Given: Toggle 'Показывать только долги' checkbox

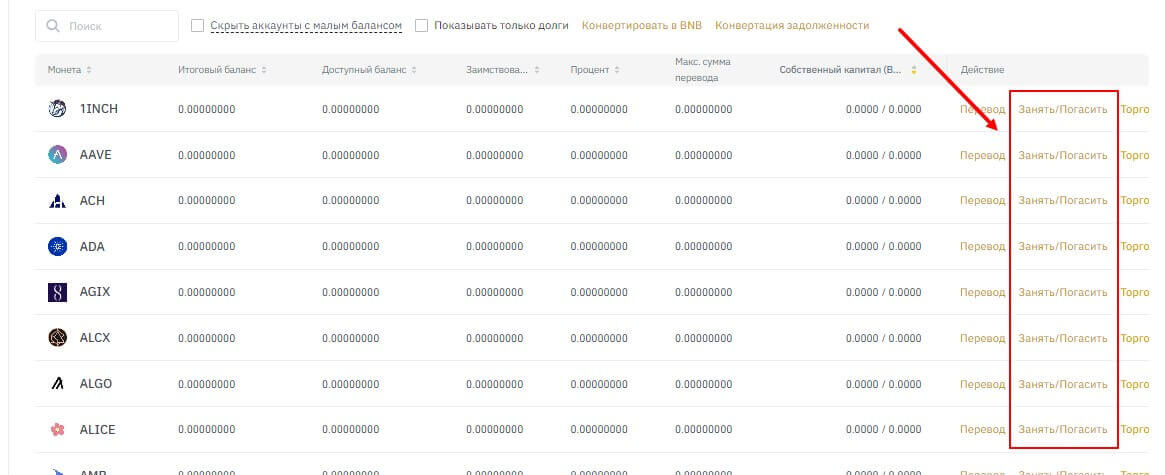Looking at the screenshot, I should pos(421,26).
